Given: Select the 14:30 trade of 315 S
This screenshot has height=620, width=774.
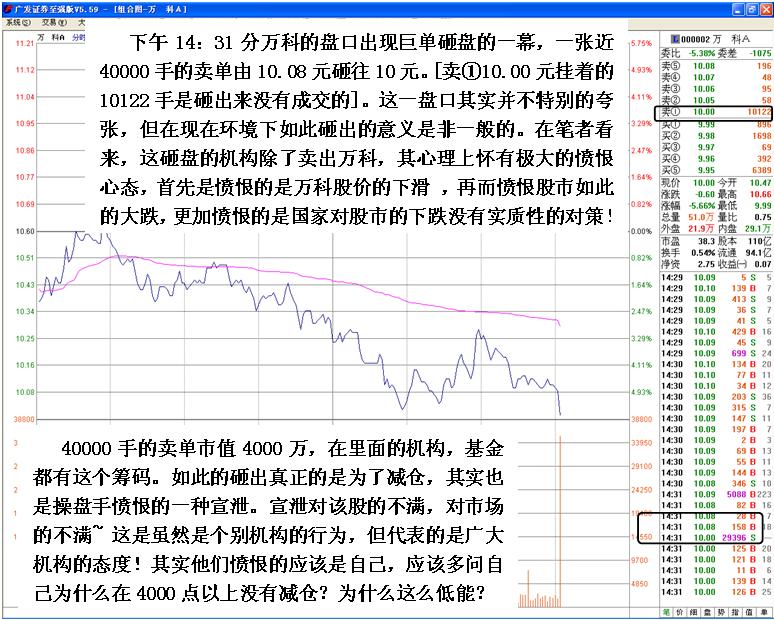Looking at the screenshot, I should pos(716,407).
